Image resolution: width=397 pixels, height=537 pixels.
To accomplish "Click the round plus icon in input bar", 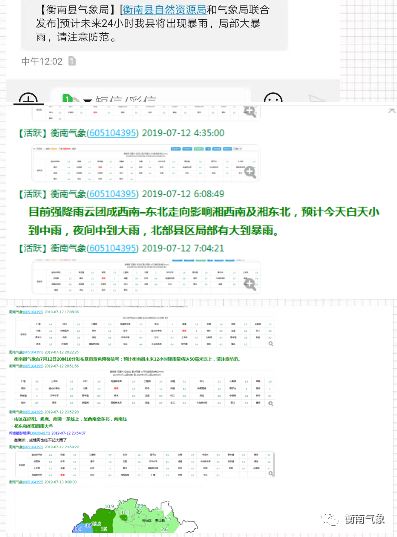I will pos(28,99).
